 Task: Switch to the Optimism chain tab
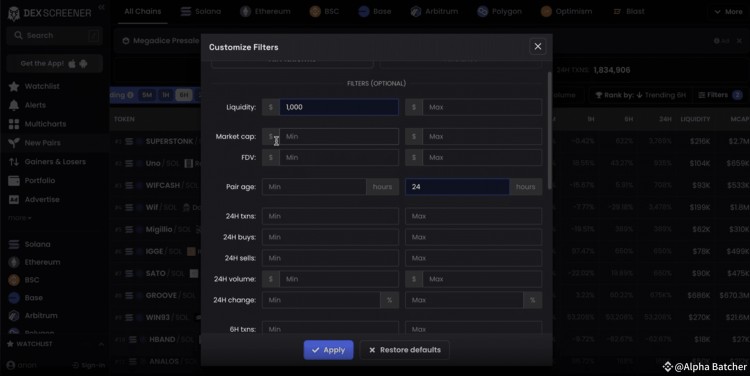(566, 11)
